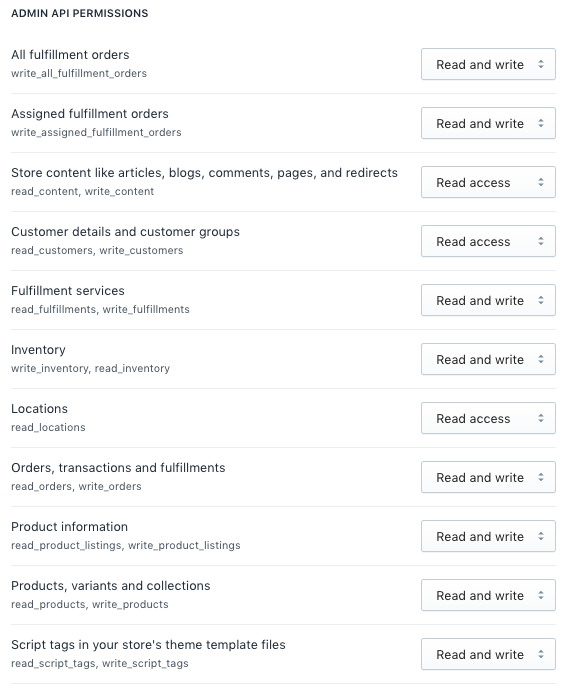Image resolution: width=566 pixels, height=686 pixels.
Task: Open Locations access dropdown
Action: click(488, 419)
